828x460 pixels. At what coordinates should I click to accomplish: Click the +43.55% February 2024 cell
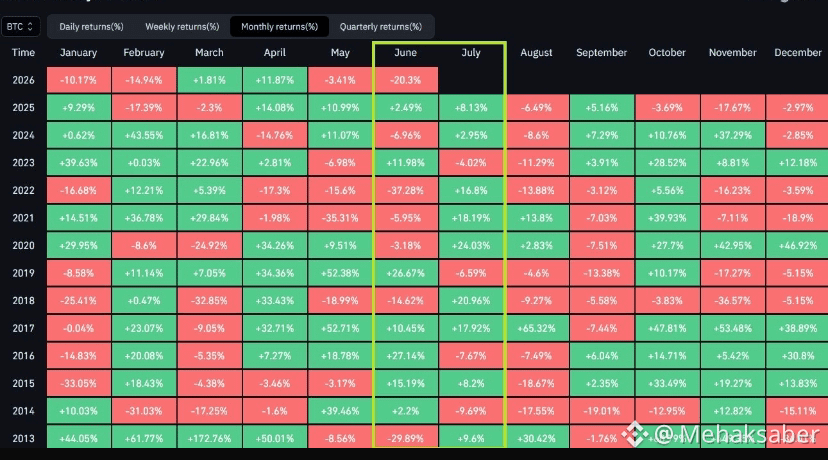pyautogui.click(x=144, y=135)
